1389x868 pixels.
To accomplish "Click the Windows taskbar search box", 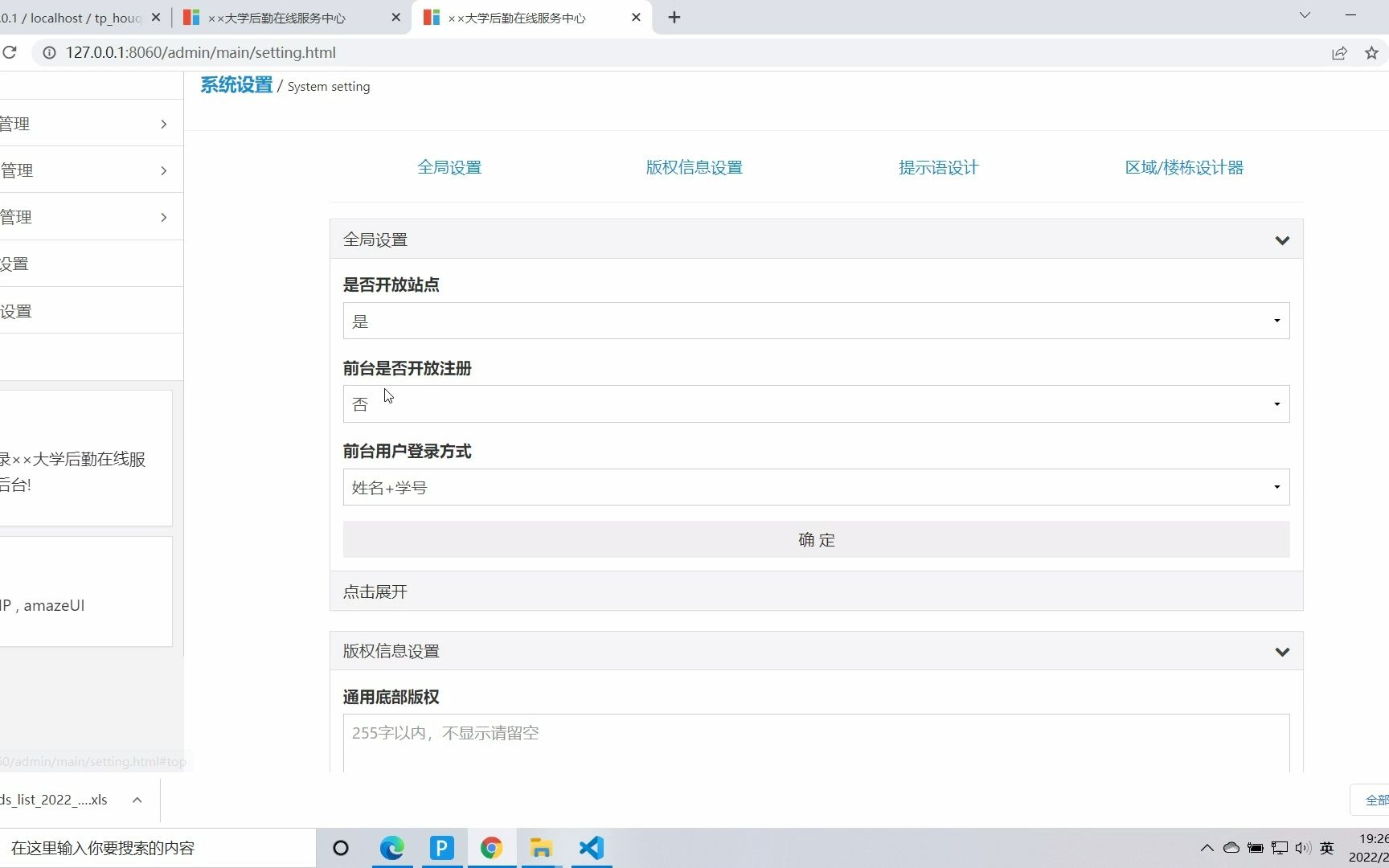I will (158, 848).
